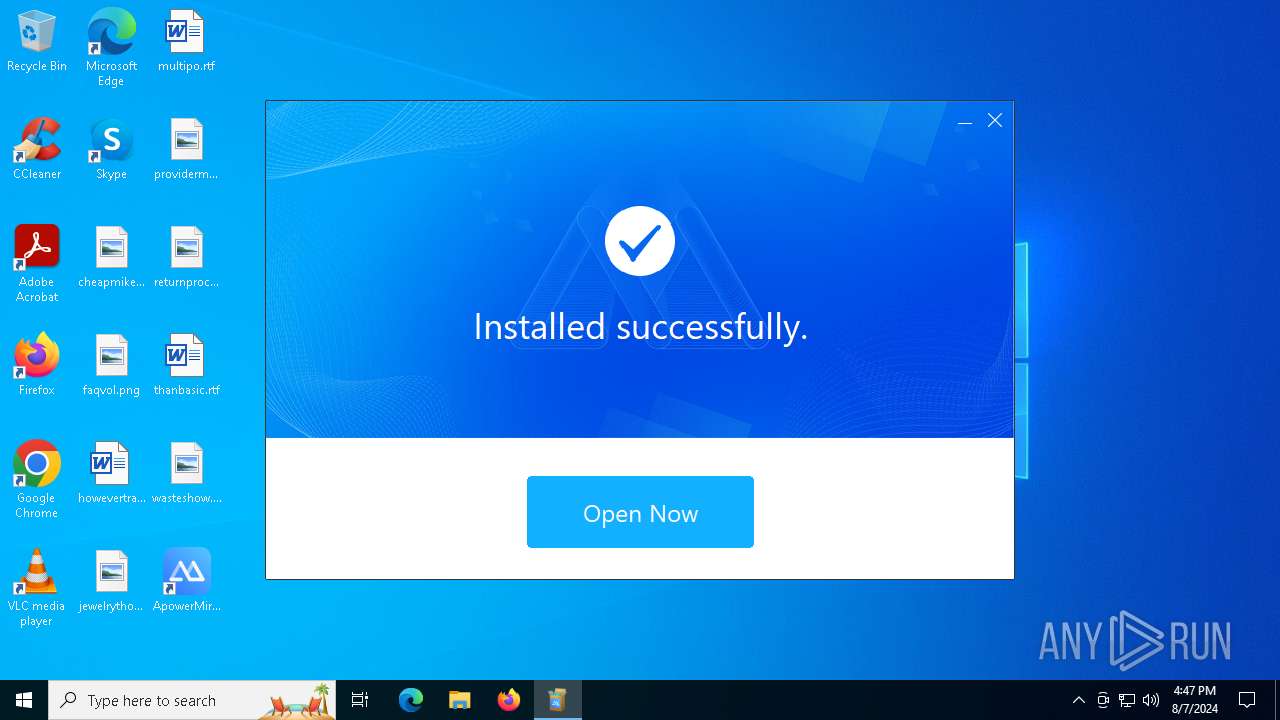Select the faqvol.png file
The height and width of the screenshot is (720, 1280).
tap(111, 366)
